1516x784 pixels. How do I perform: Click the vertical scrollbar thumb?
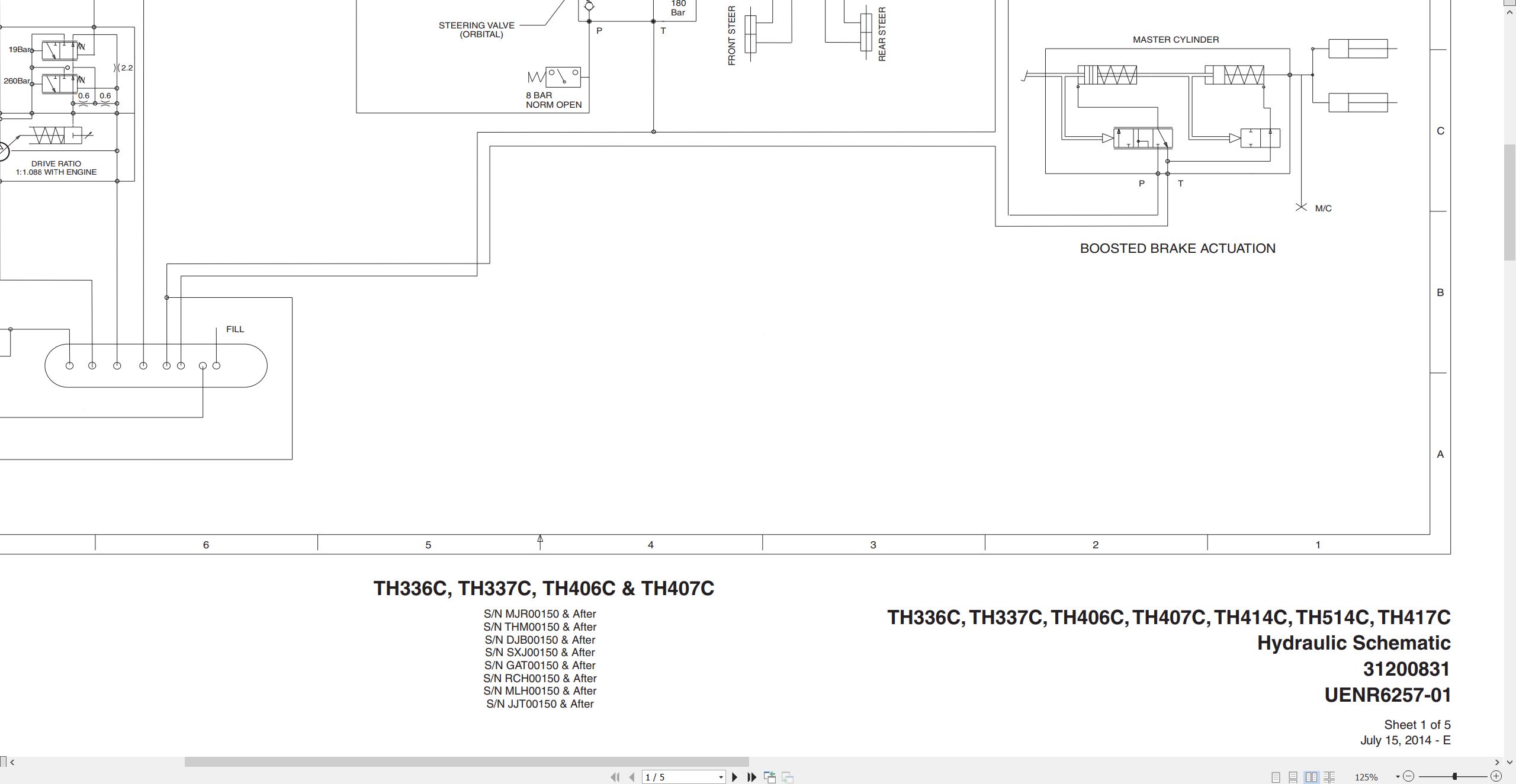pos(1509,202)
